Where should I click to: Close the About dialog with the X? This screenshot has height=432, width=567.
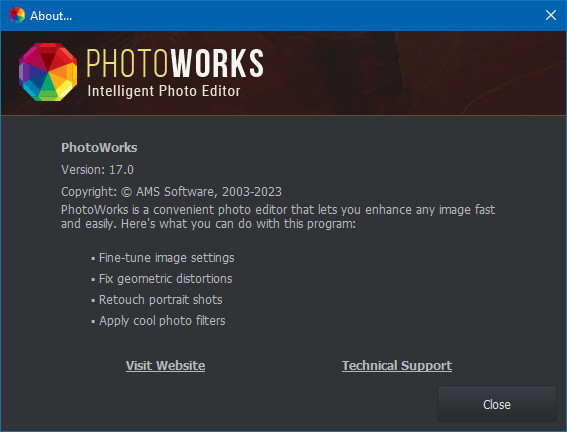pos(551,15)
